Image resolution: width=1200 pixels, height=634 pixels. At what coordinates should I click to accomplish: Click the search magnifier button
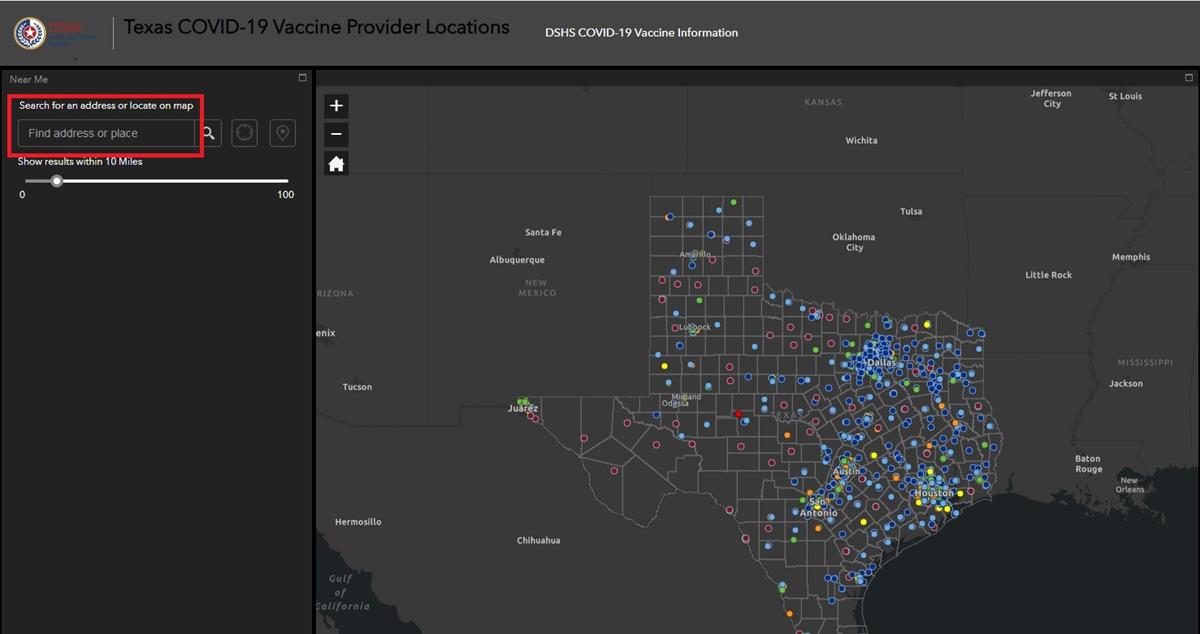coord(209,133)
